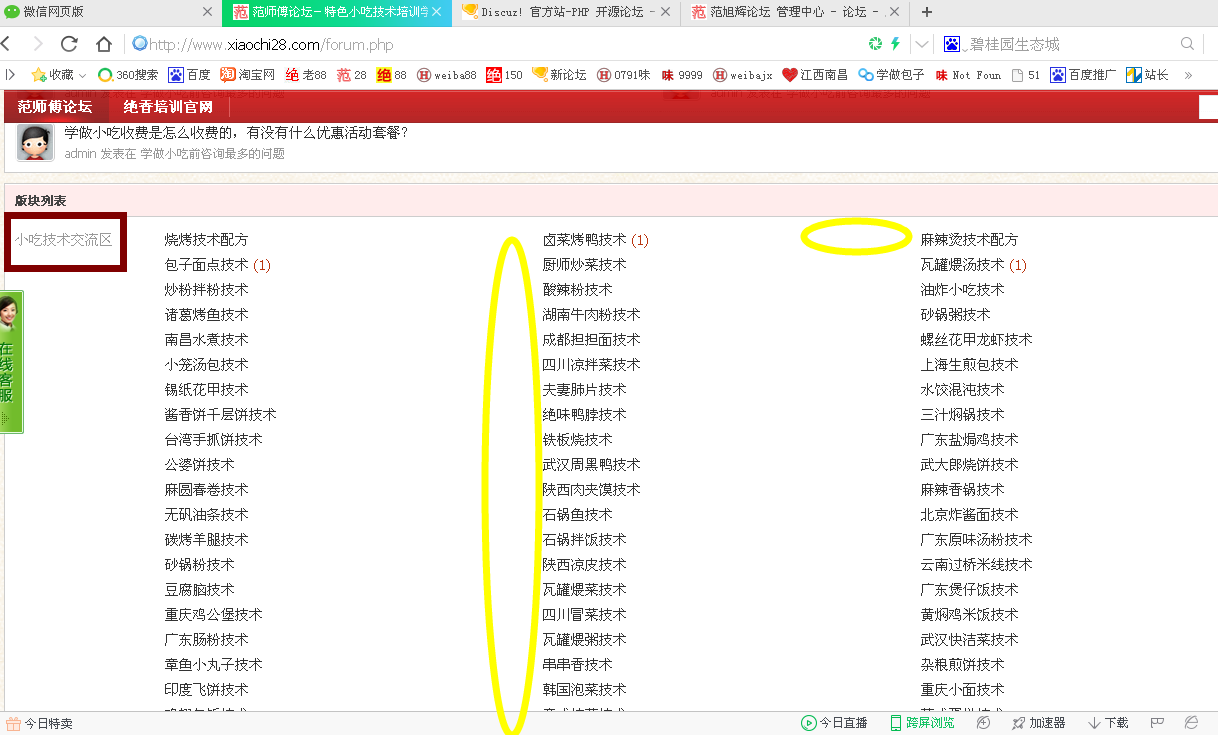Click the browser back arrow

pos(6,44)
